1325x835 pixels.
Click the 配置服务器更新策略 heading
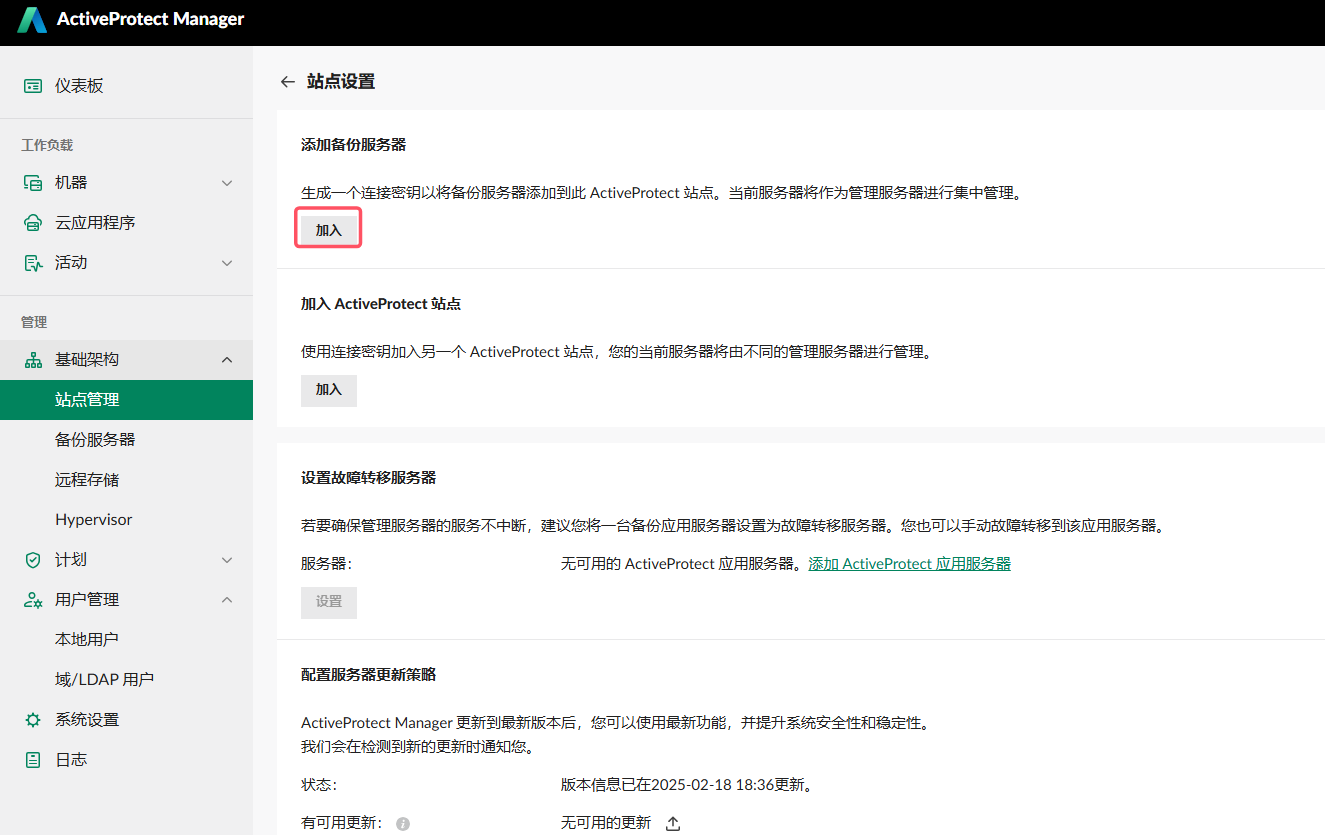(368, 675)
